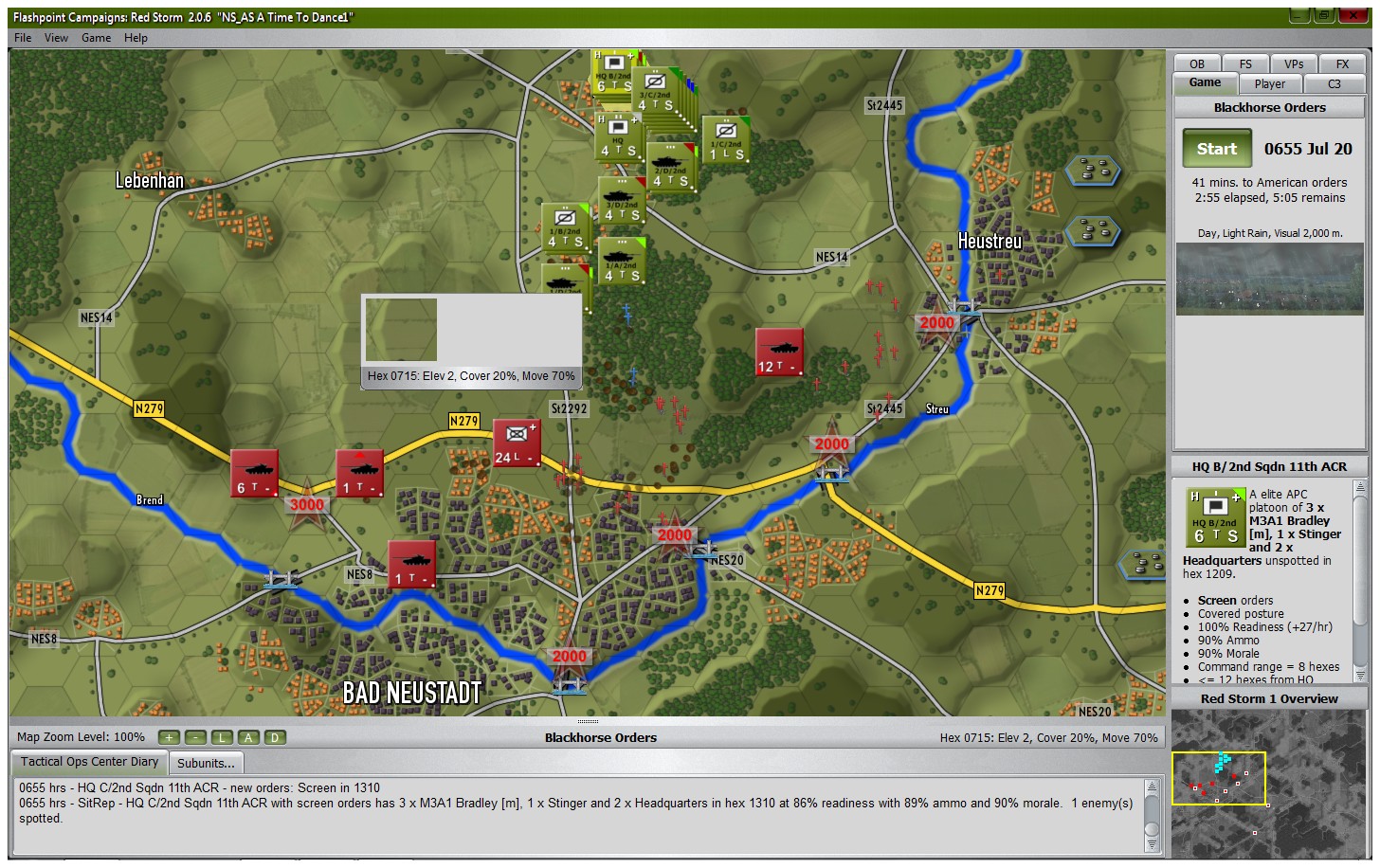Image resolution: width=1380 pixels, height=868 pixels.
Task: Open the File menu
Action: 23,38
